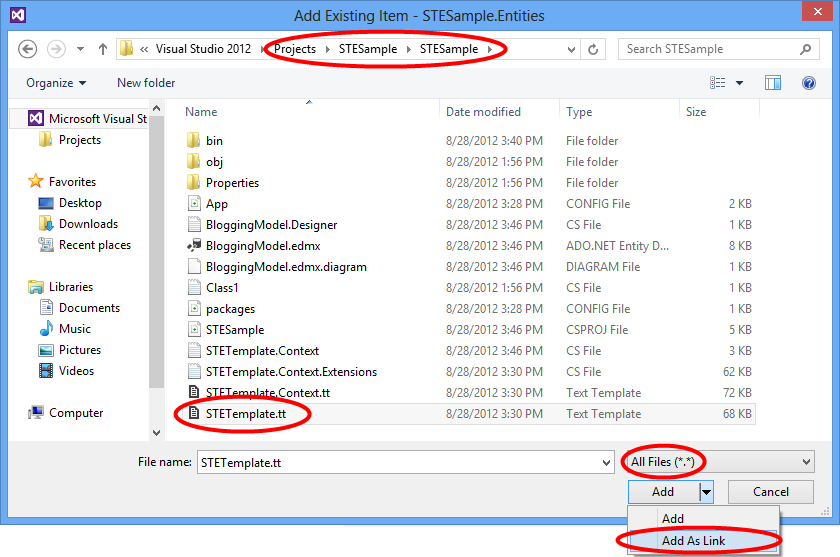Click the Forward navigation arrow

tap(56, 49)
